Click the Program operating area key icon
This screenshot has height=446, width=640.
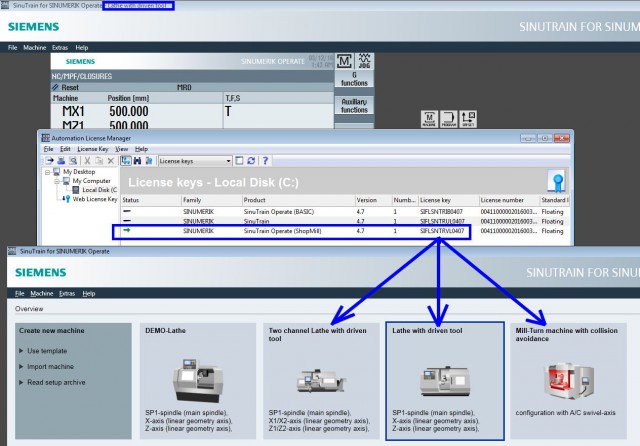click(x=449, y=119)
